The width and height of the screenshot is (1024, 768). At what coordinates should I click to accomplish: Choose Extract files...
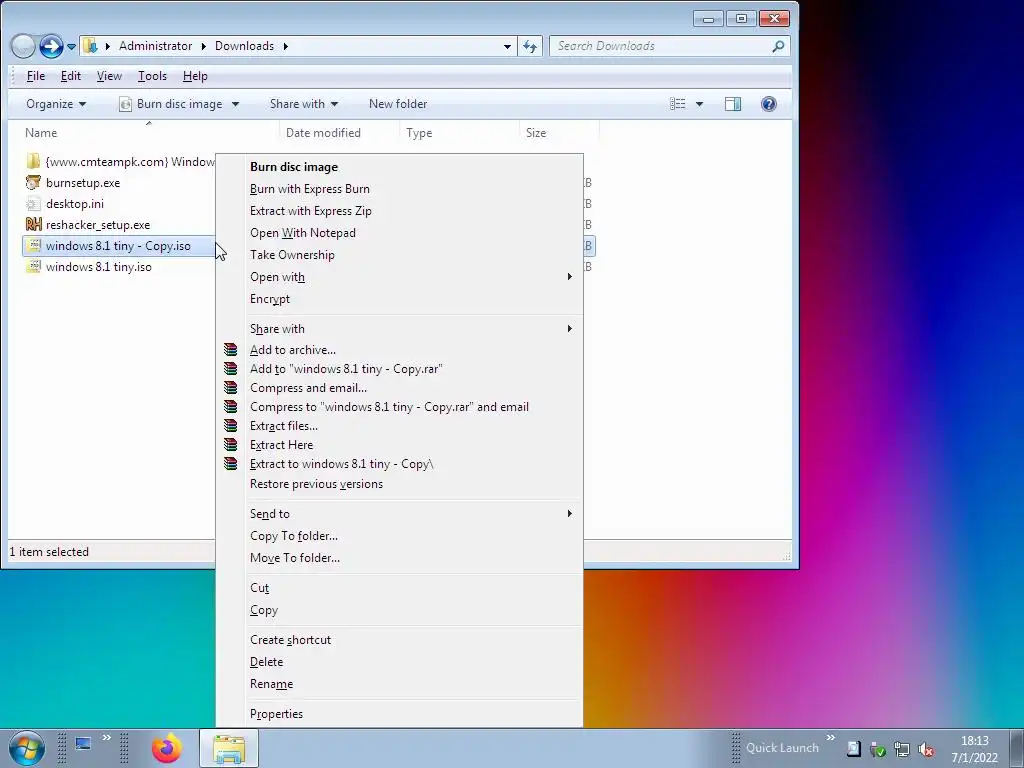pos(400,426)
